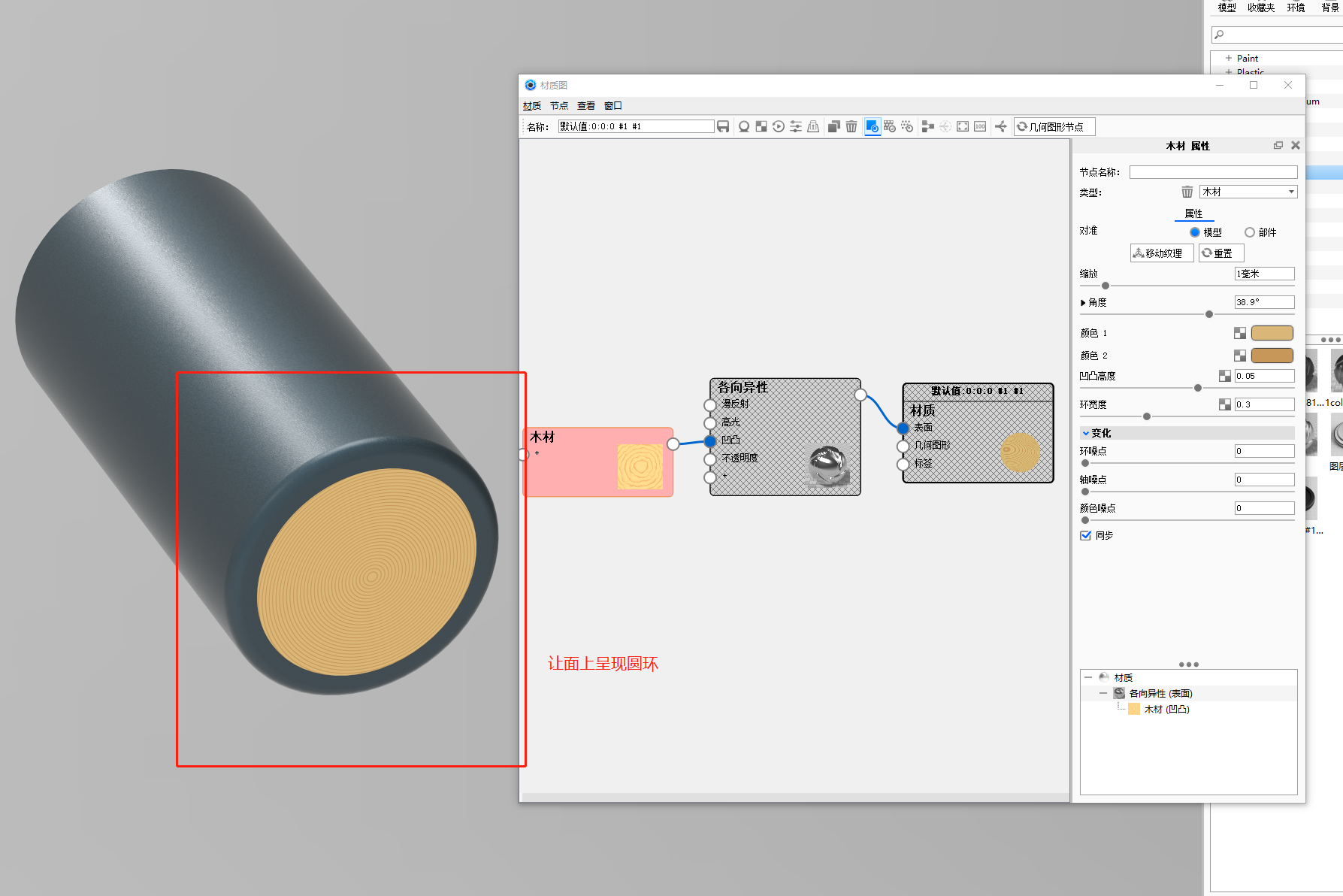Open the 查看 menu
The width and height of the screenshot is (1343, 896).
pyautogui.click(x=586, y=106)
